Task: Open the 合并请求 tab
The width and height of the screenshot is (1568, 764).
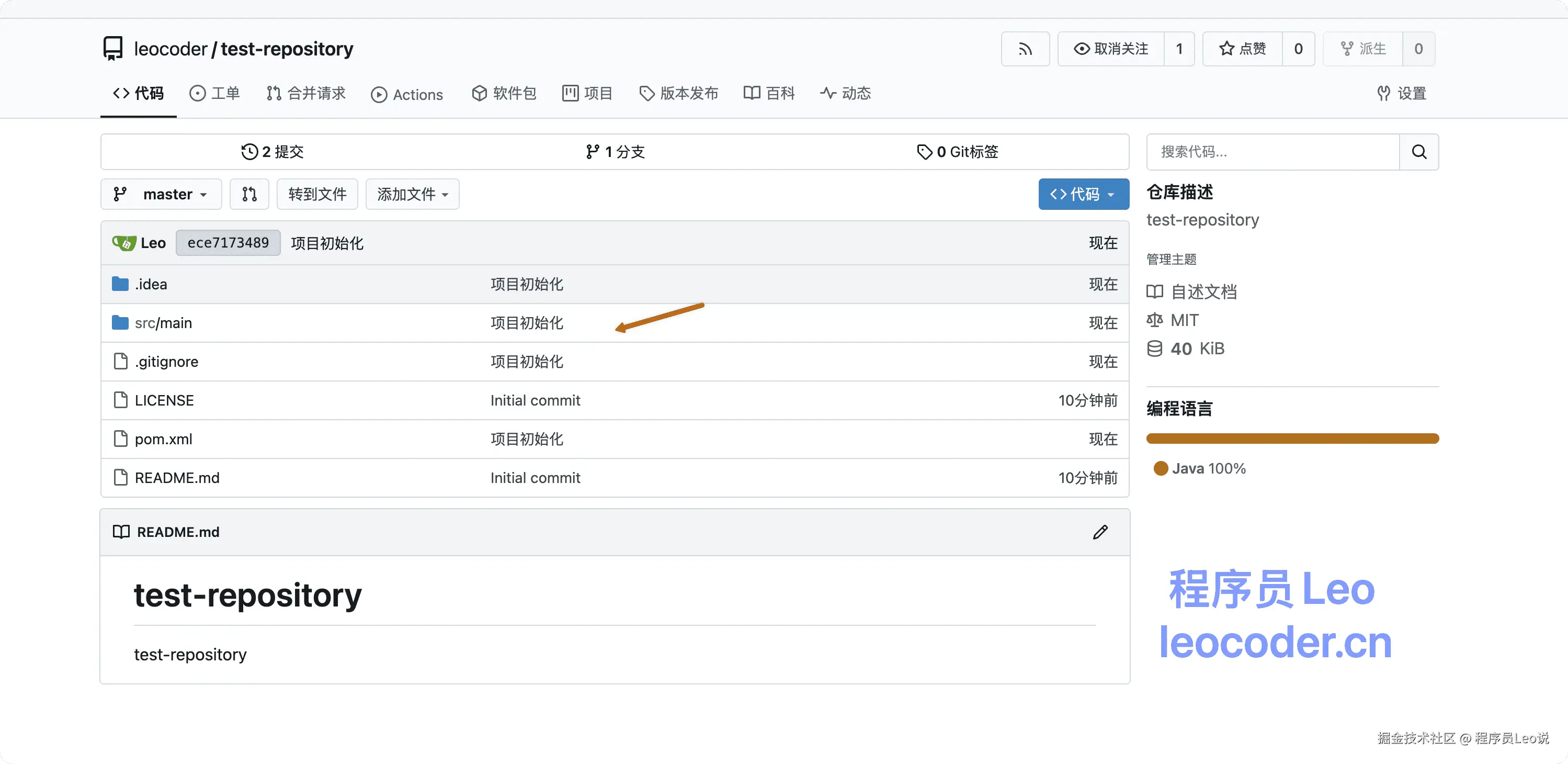Action: tap(305, 93)
